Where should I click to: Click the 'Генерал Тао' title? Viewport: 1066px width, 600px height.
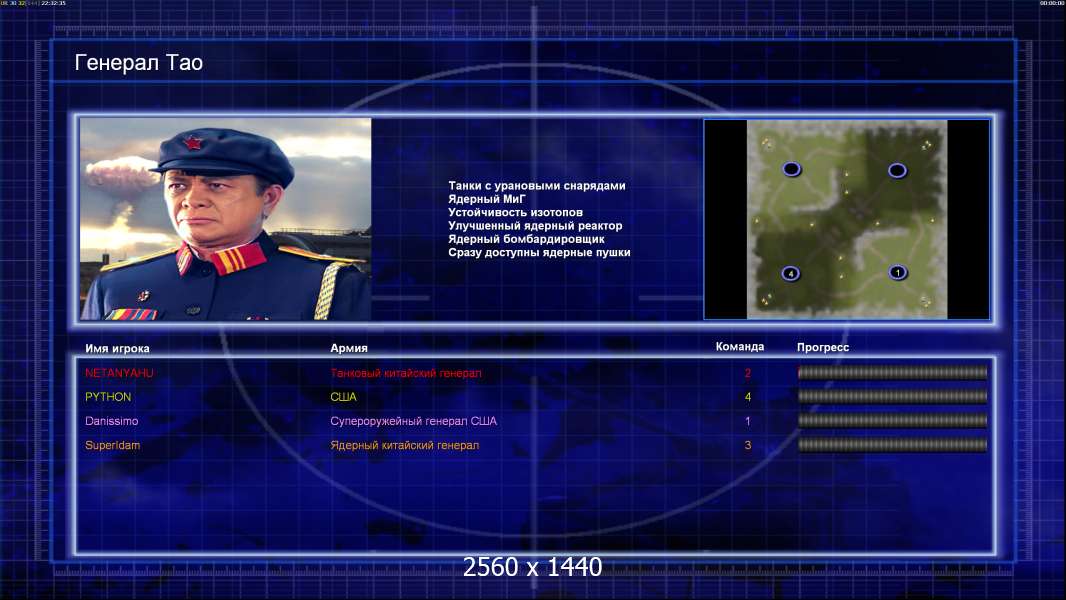(139, 63)
